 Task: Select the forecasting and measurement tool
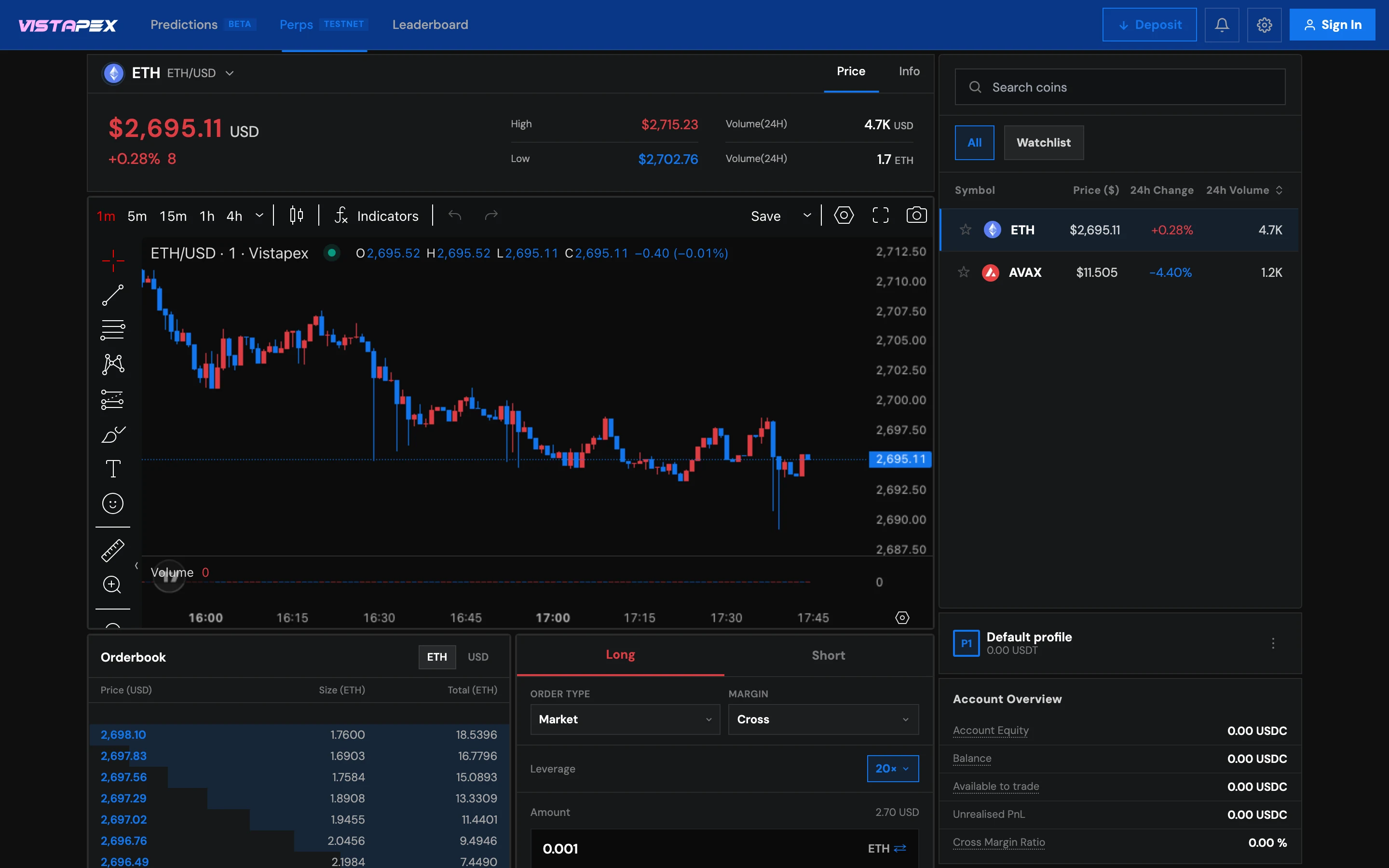tap(113, 400)
